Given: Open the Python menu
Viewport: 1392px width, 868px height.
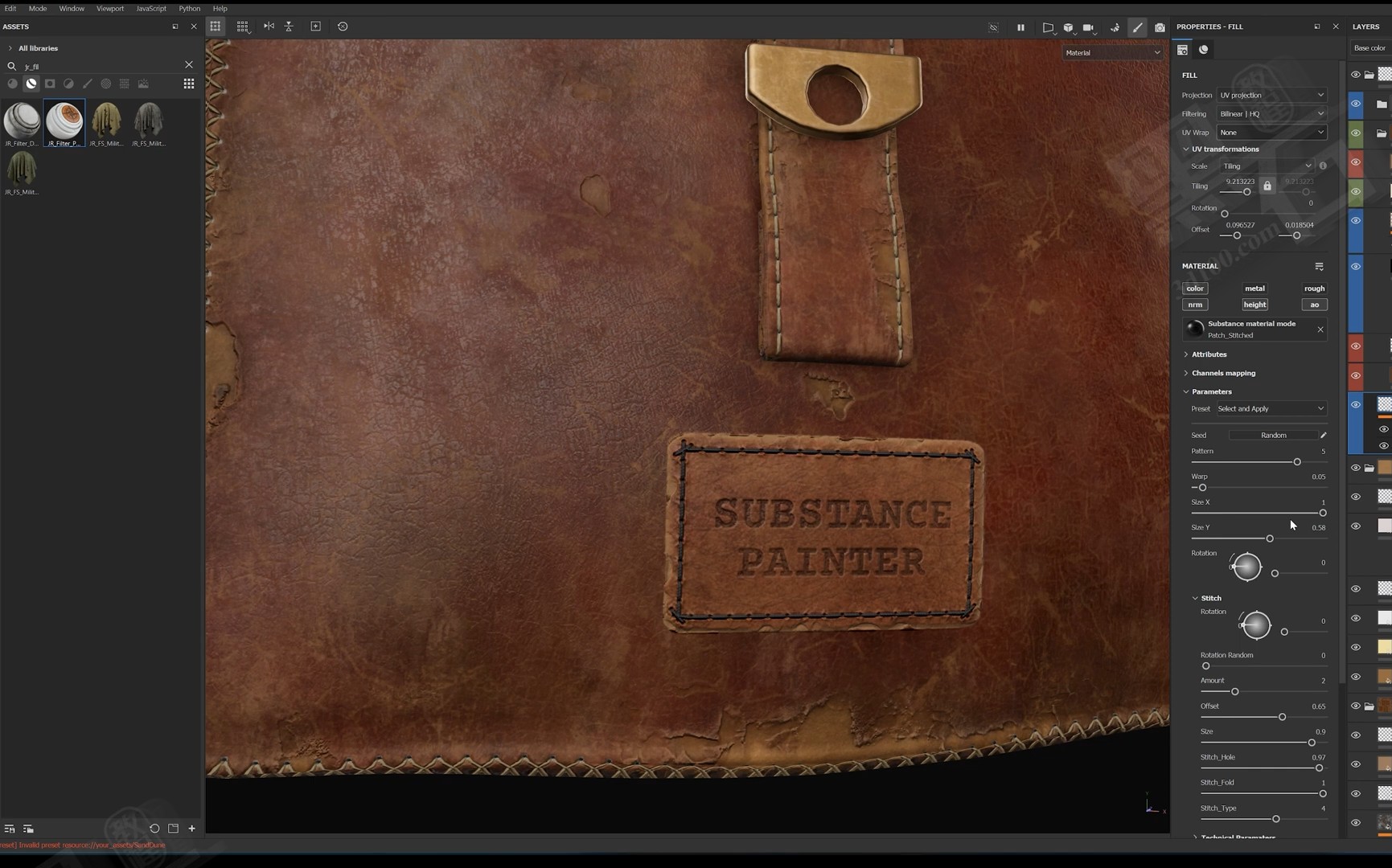Looking at the screenshot, I should [189, 8].
